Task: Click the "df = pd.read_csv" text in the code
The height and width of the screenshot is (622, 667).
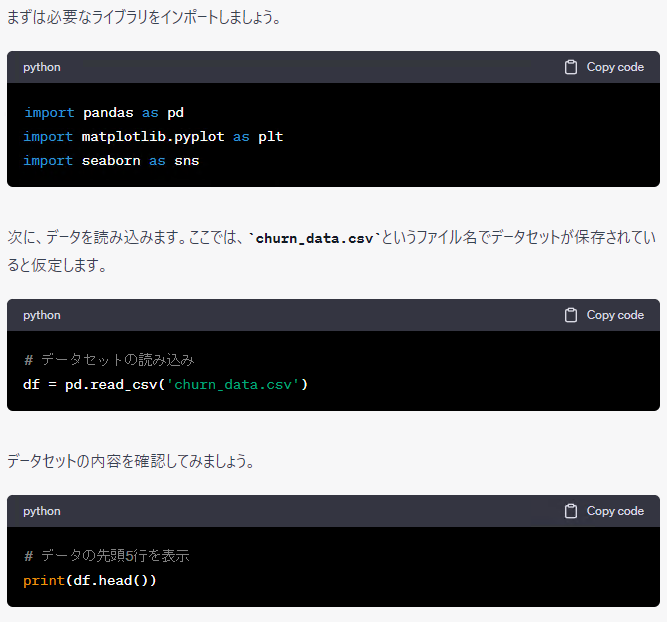Action: (x=88, y=384)
